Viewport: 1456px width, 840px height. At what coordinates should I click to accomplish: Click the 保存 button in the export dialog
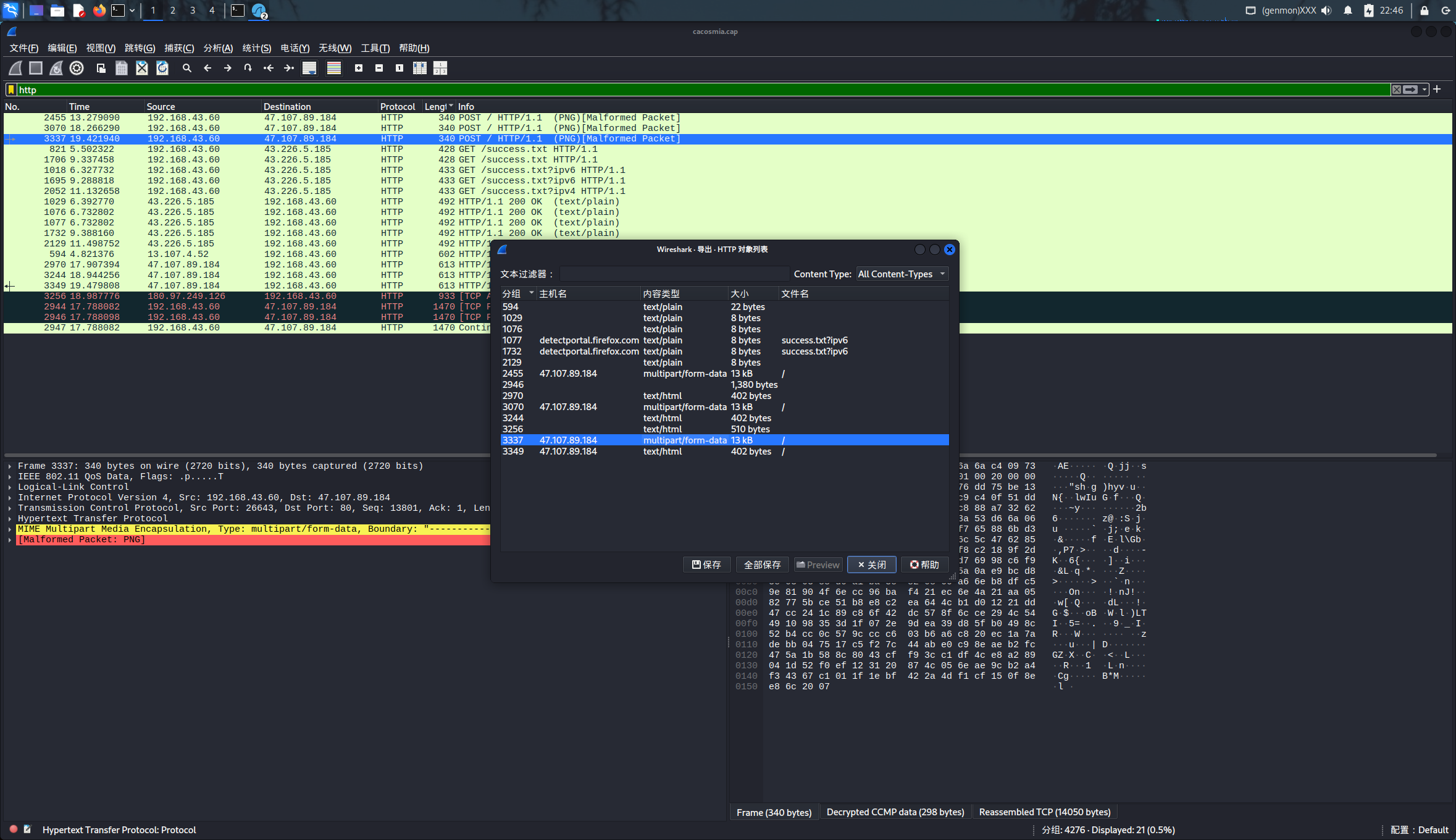(x=706, y=565)
